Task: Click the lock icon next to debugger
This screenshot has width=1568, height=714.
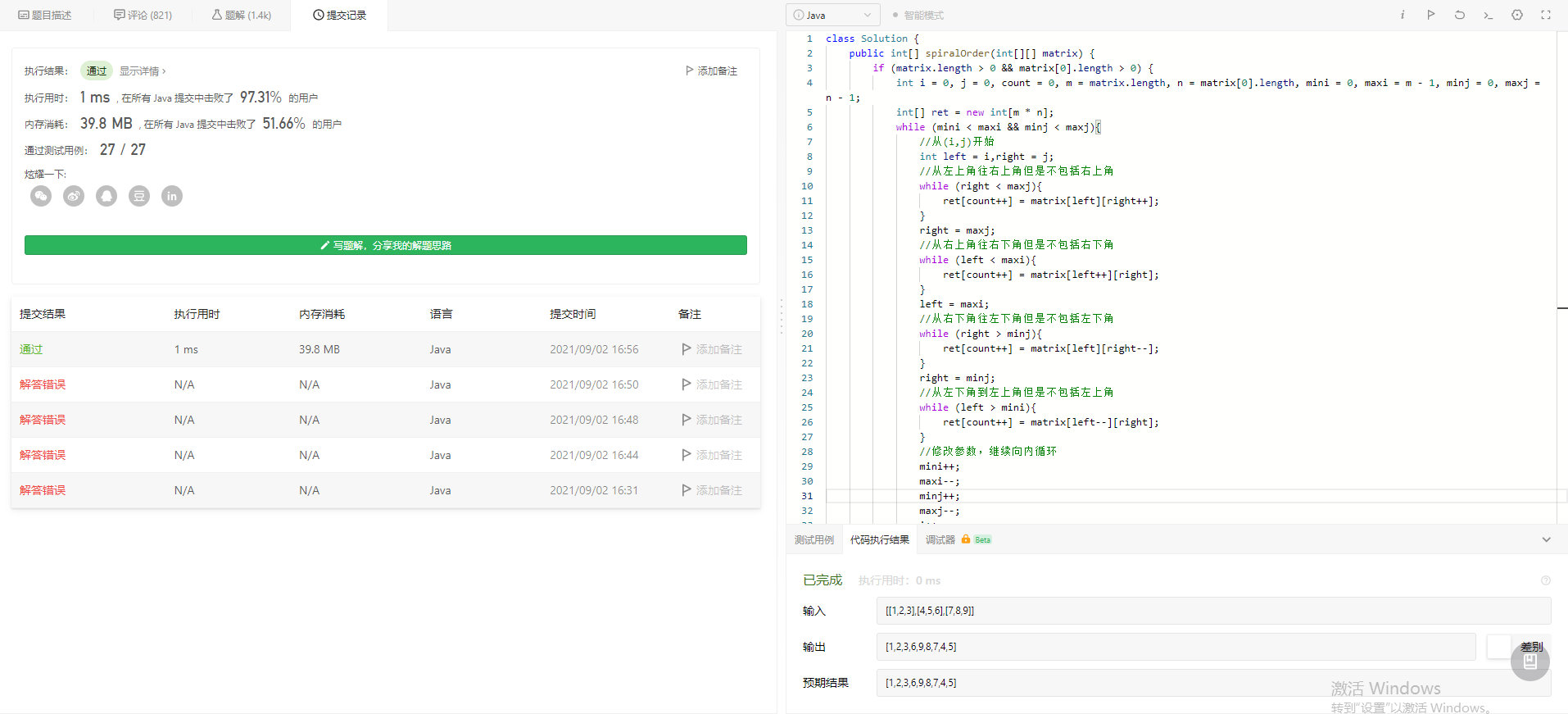Action: pyautogui.click(x=966, y=539)
